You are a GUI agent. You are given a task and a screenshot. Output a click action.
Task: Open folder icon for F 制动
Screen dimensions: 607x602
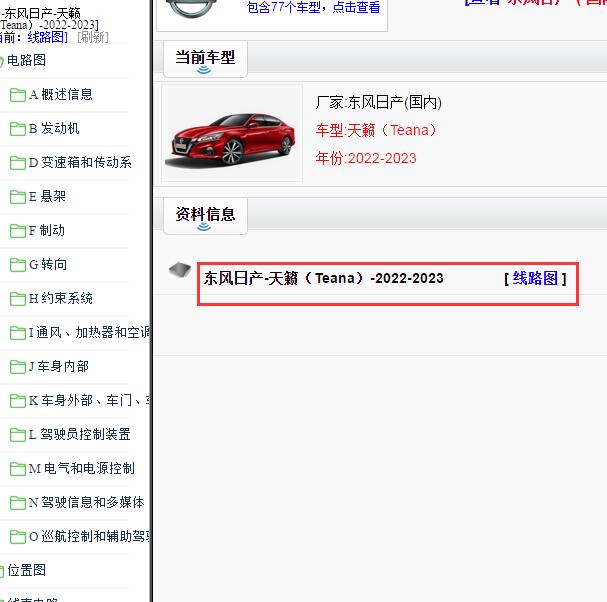click(x=17, y=231)
